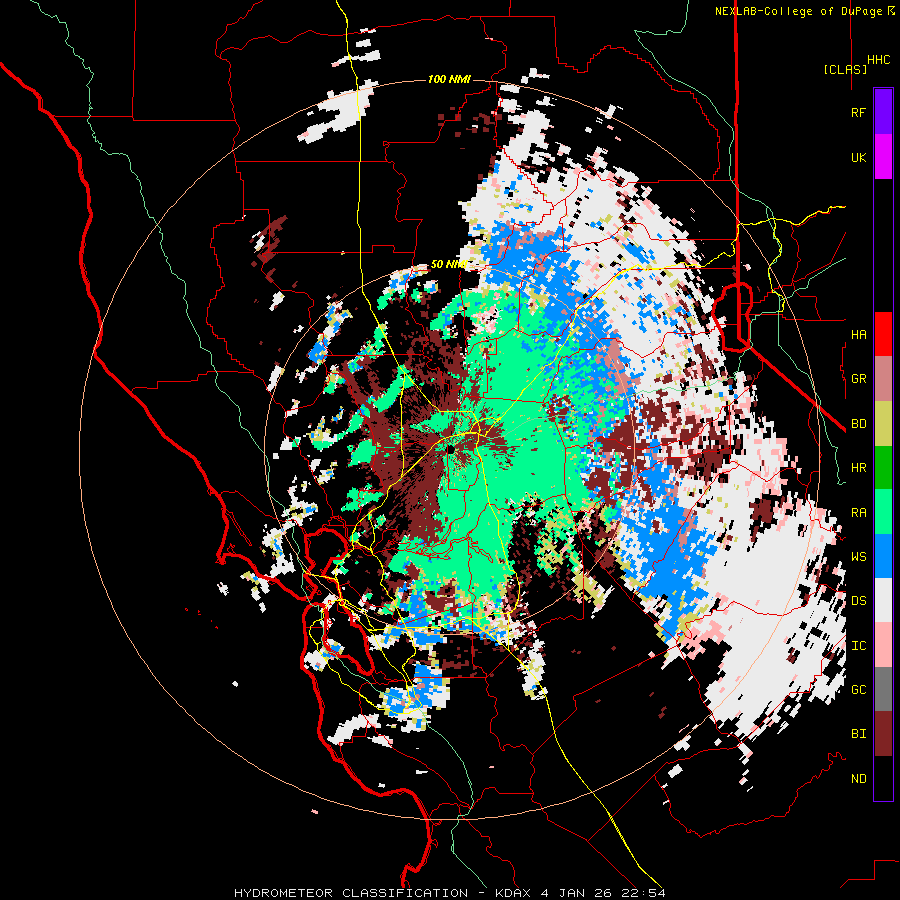
Task: Click the GR legend label
Action: (858, 379)
